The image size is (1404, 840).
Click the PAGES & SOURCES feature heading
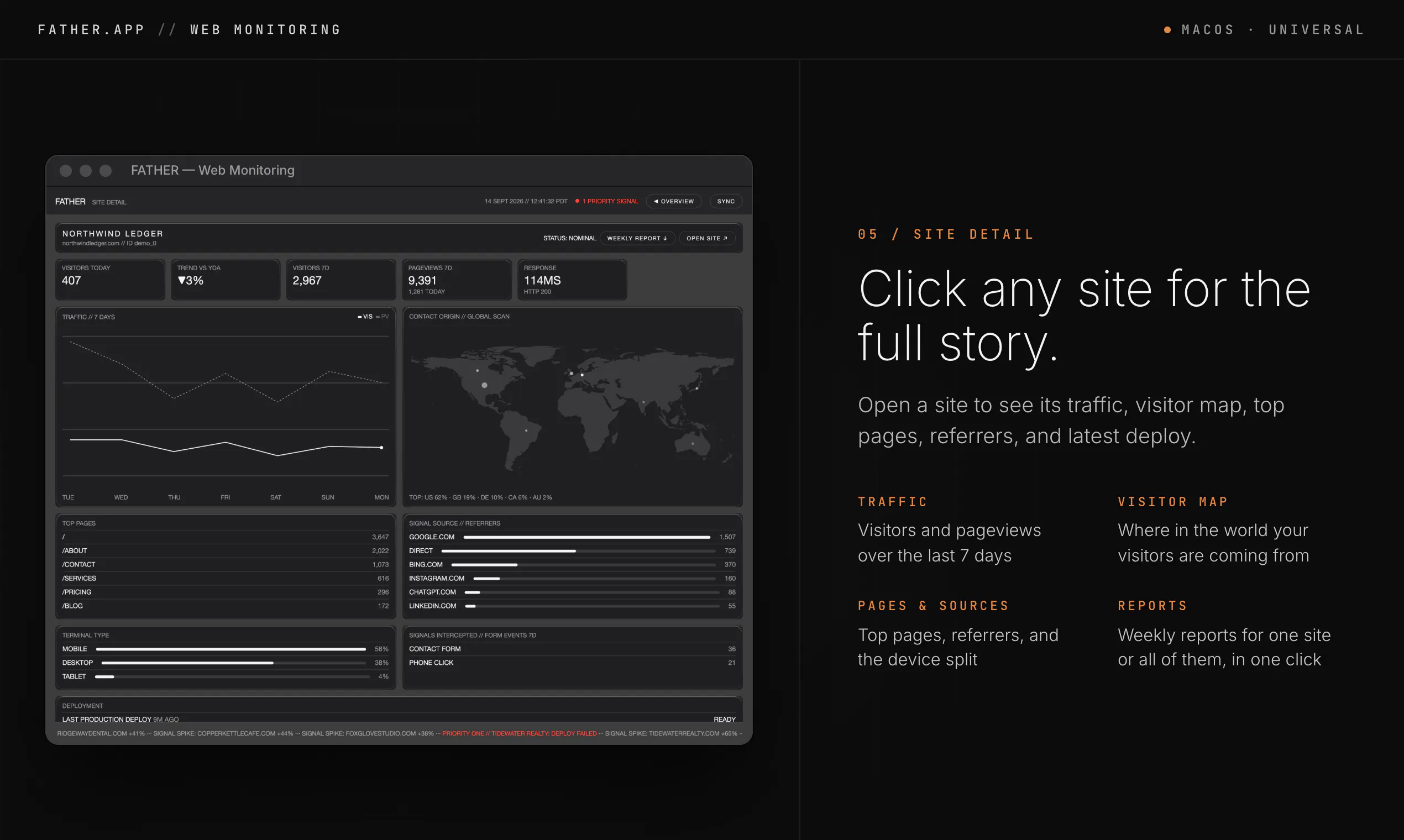934,606
